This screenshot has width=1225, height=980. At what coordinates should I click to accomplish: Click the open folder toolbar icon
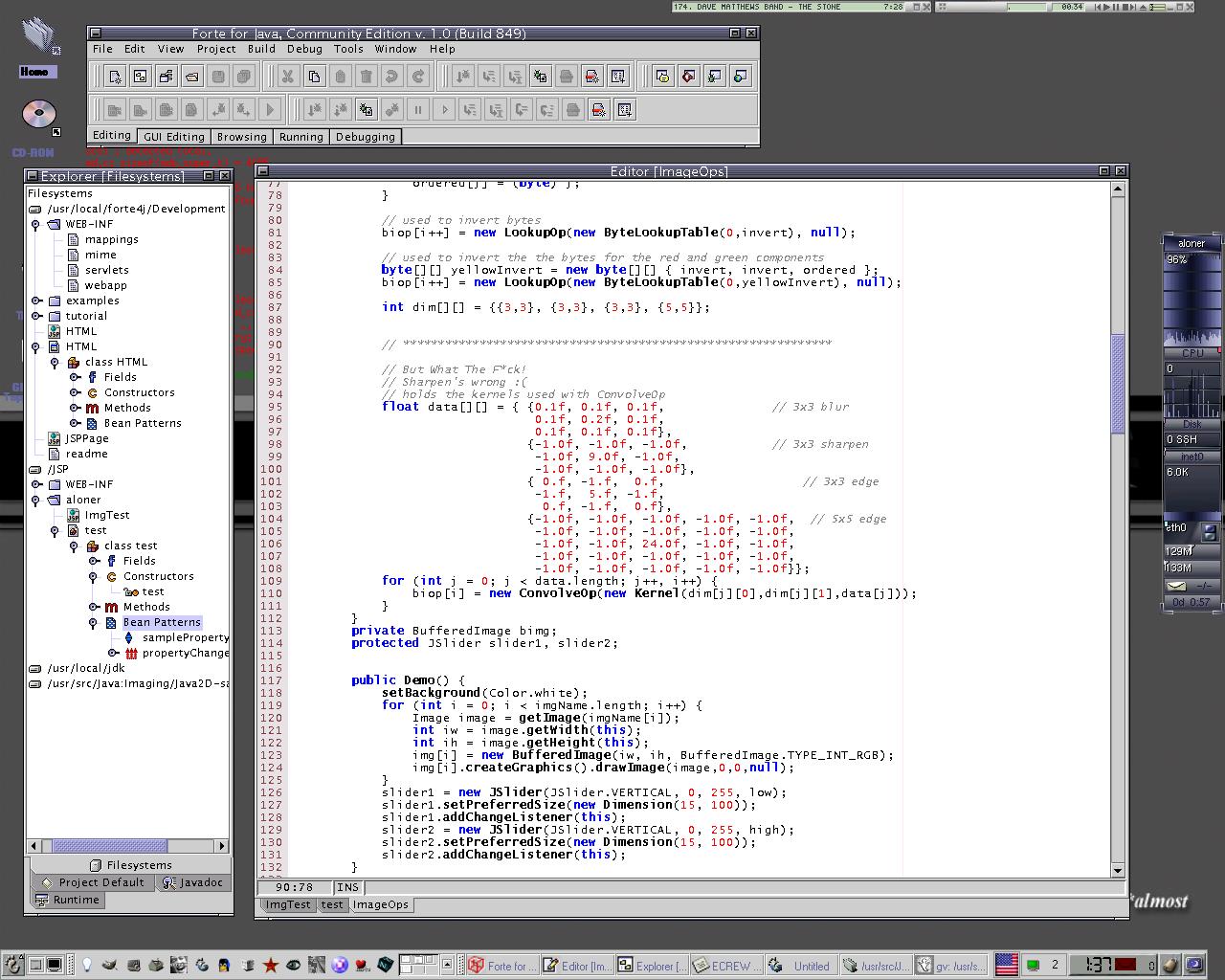(x=191, y=77)
